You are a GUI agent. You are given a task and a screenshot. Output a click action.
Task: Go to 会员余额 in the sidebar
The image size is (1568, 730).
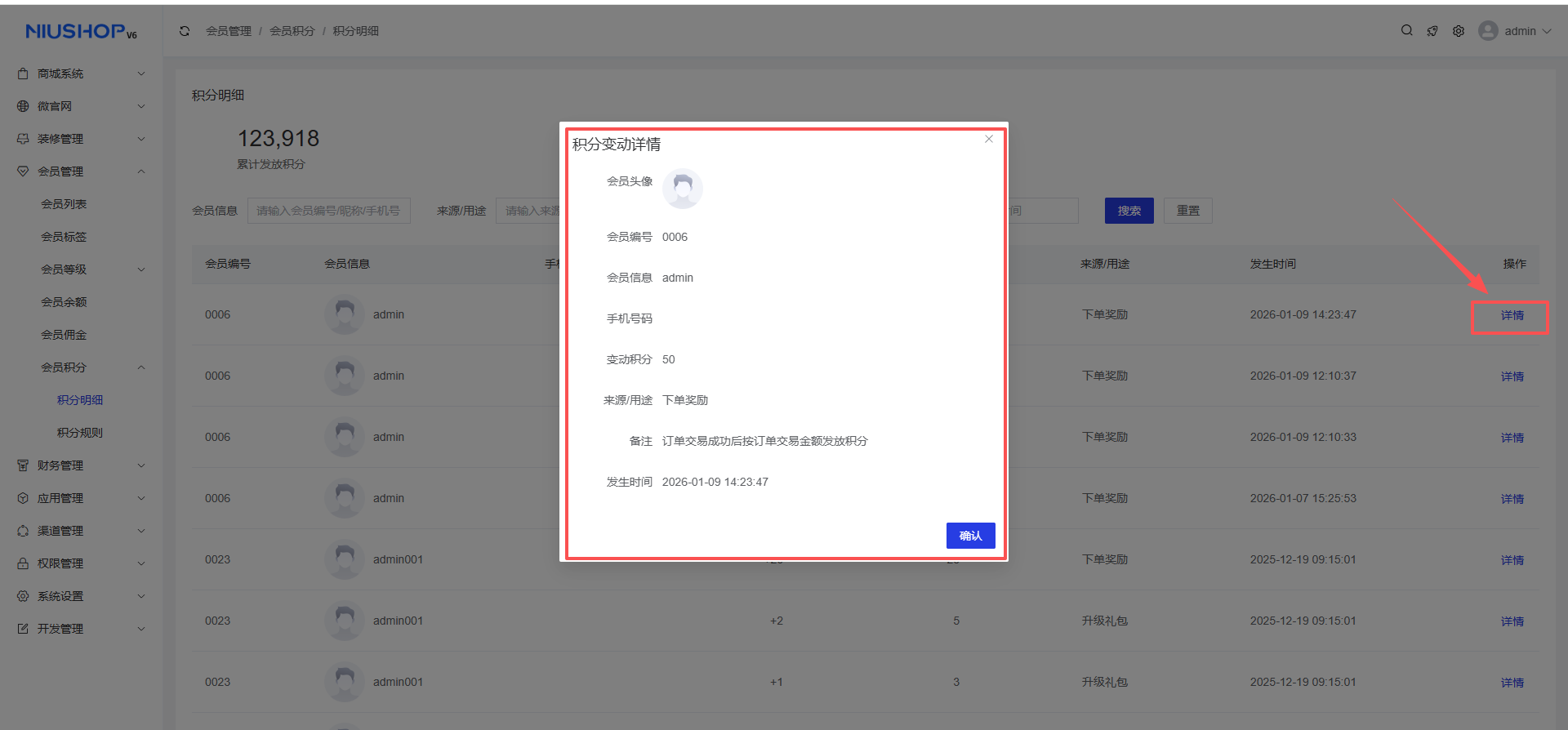tap(64, 302)
